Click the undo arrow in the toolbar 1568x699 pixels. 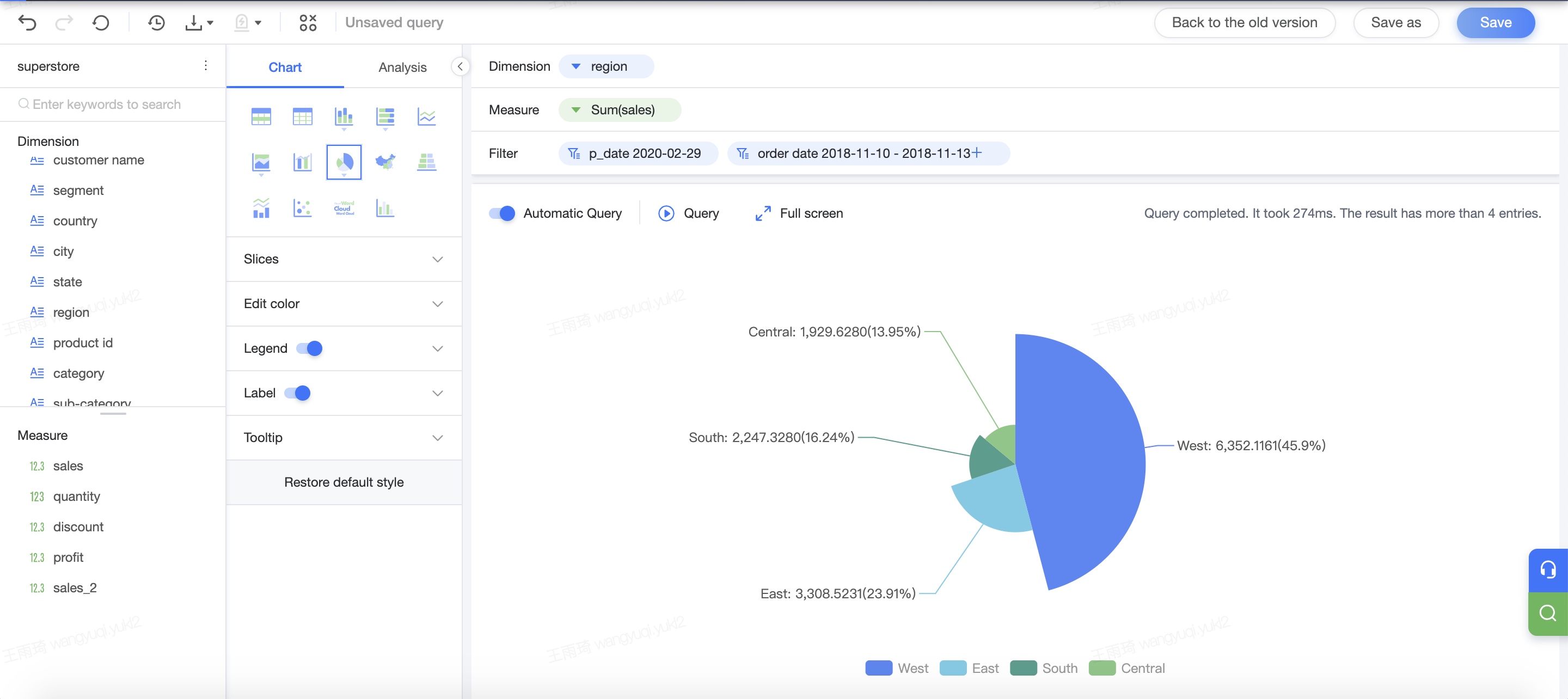coord(27,23)
